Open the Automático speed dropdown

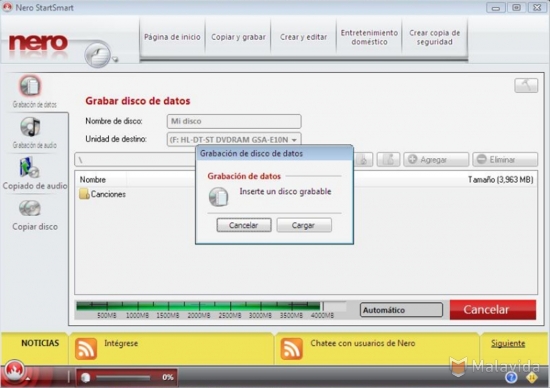tap(401, 310)
